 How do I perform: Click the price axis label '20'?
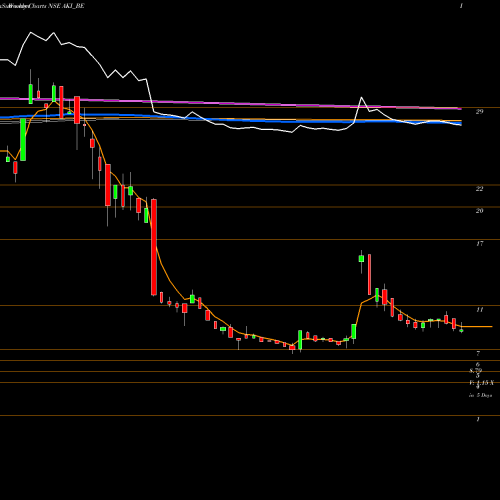pos(479,211)
